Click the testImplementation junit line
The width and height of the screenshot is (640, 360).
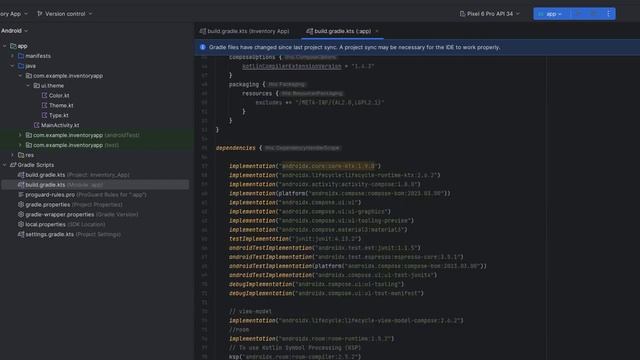(x=295, y=239)
